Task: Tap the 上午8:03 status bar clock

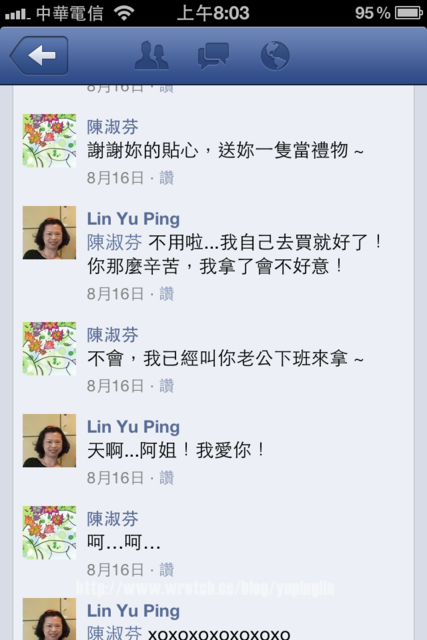Action: point(213,13)
